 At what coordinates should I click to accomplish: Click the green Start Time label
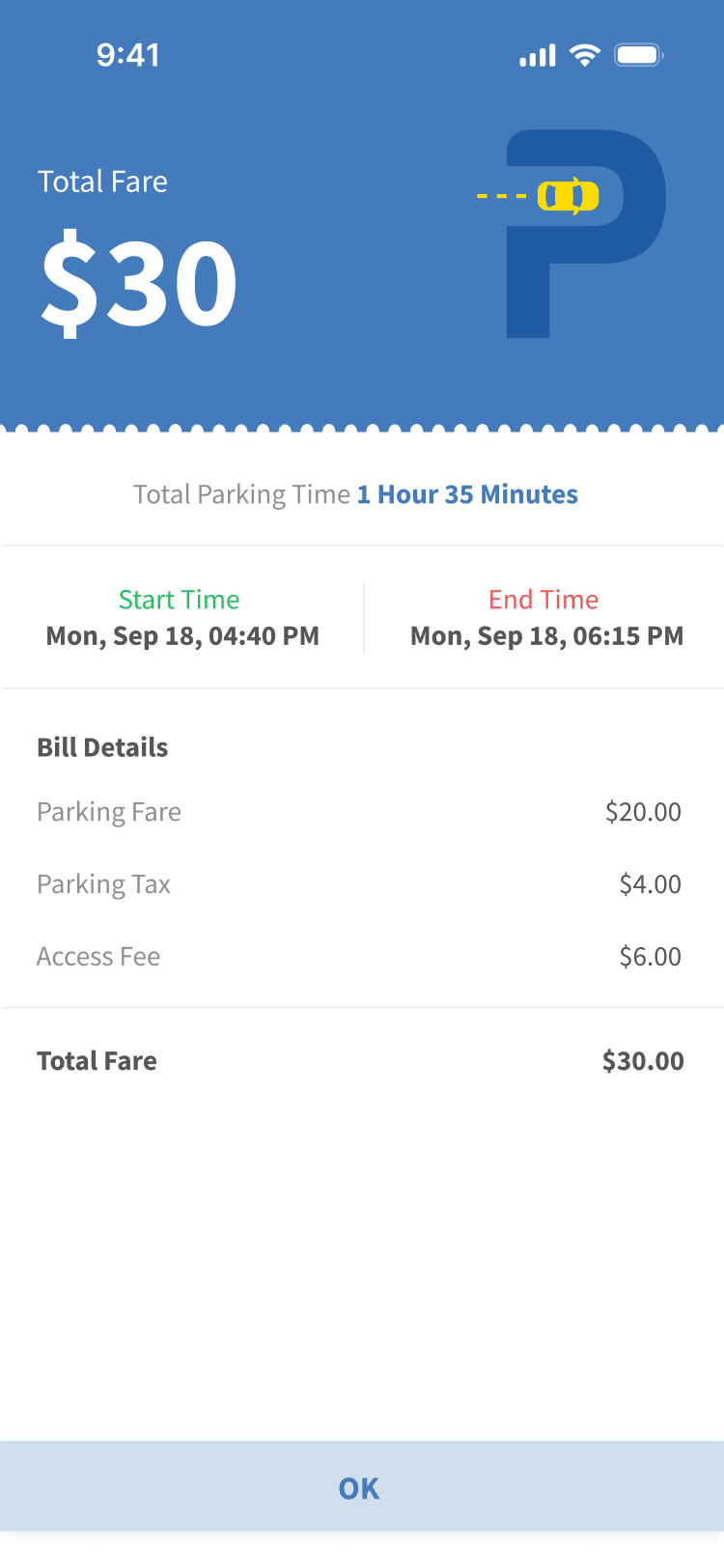(x=179, y=600)
